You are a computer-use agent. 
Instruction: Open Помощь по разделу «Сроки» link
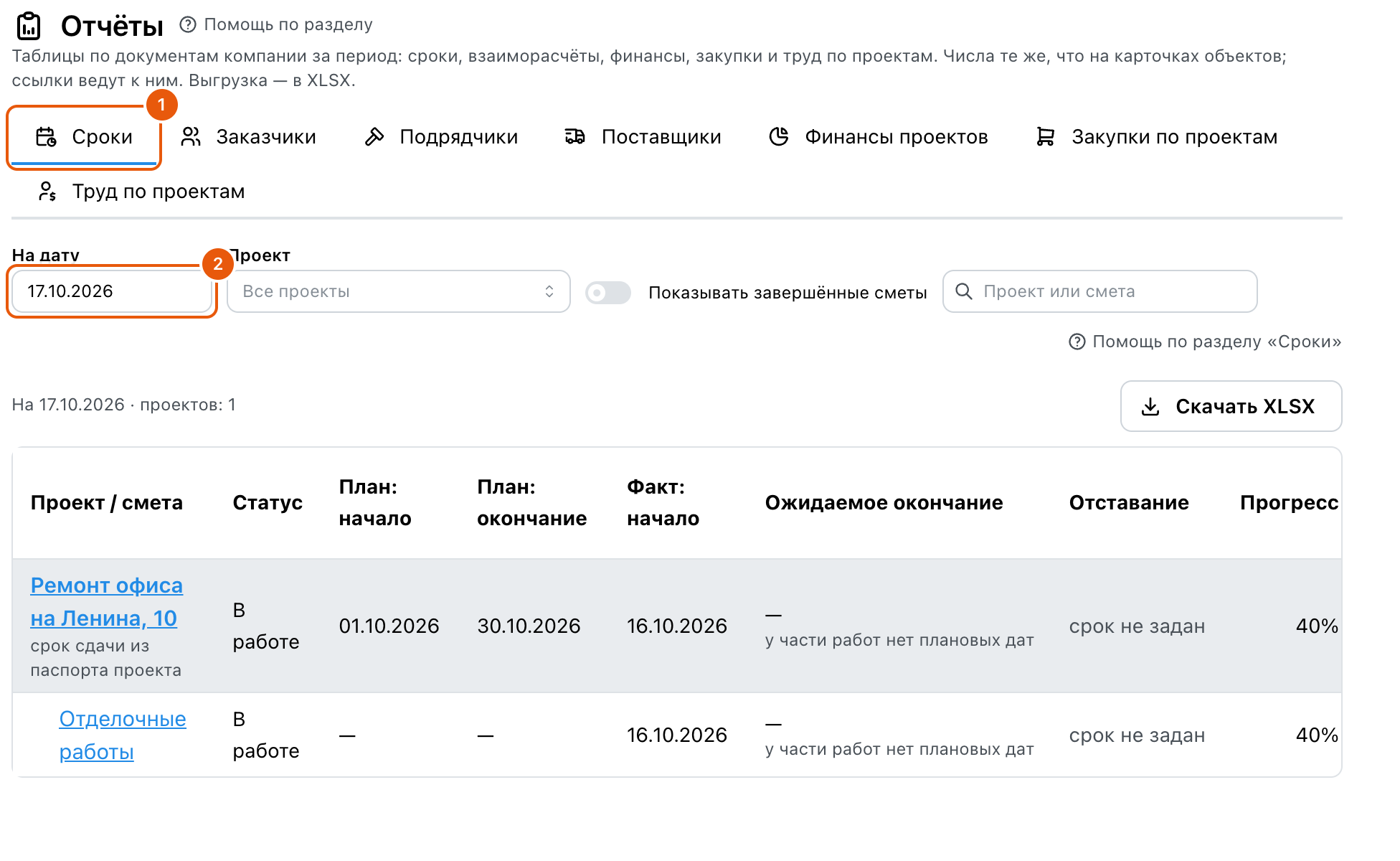[x=1205, y=342]
